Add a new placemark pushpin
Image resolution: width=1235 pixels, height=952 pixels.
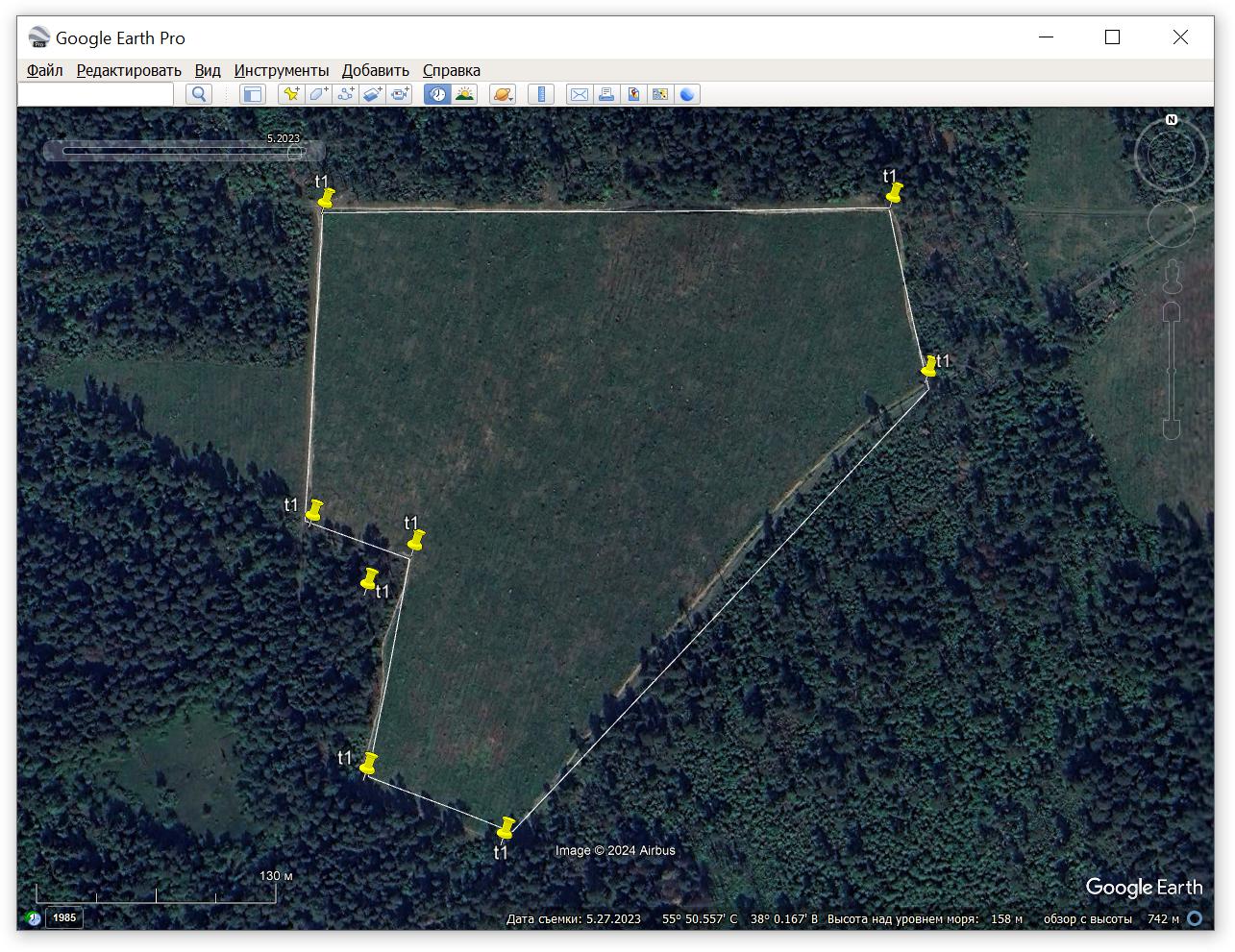click(x=290, y=94)
